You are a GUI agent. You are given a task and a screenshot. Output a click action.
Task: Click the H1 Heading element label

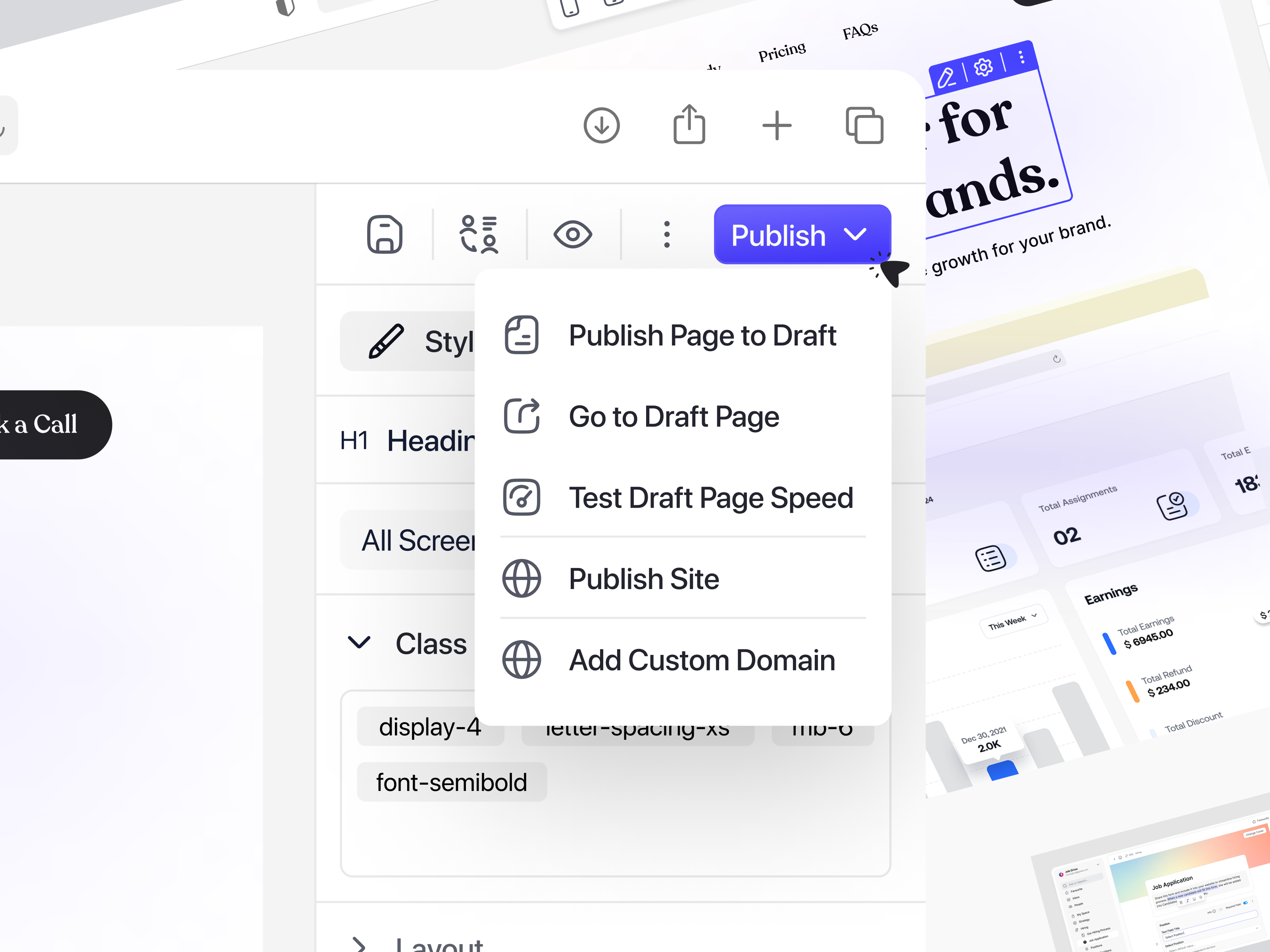408,441
